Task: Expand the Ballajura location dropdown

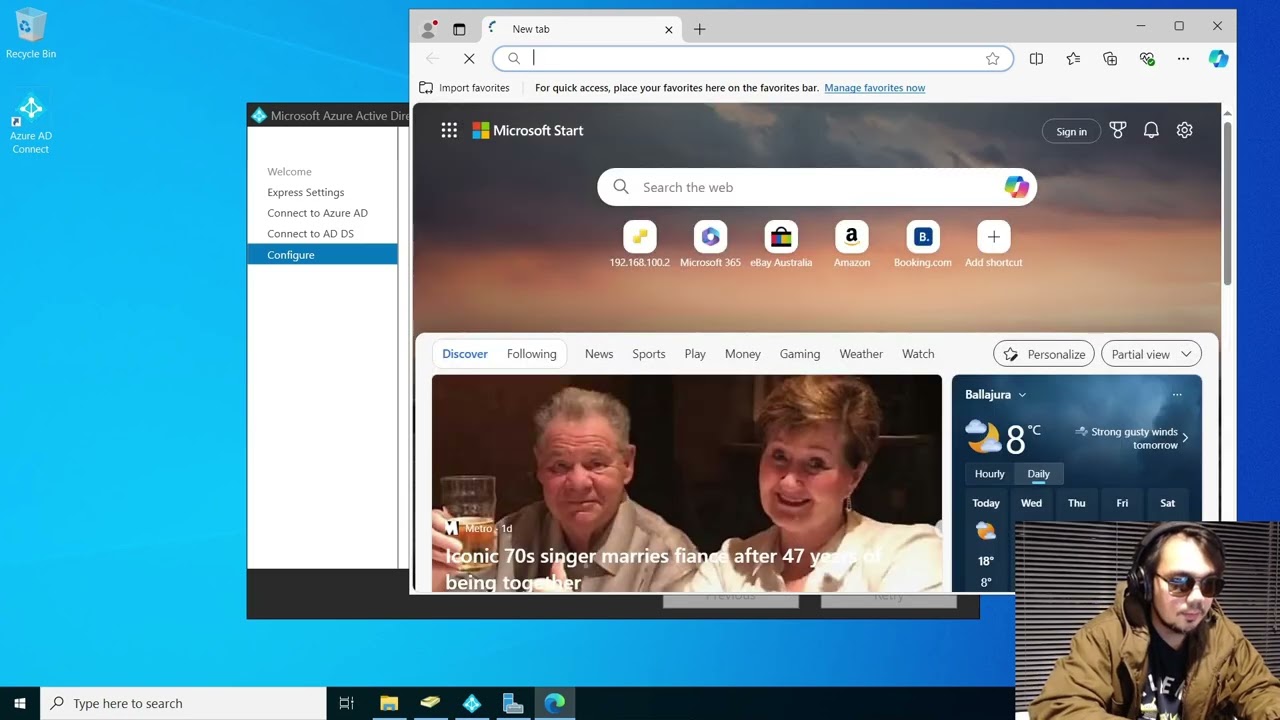Action: coord(996,395)
